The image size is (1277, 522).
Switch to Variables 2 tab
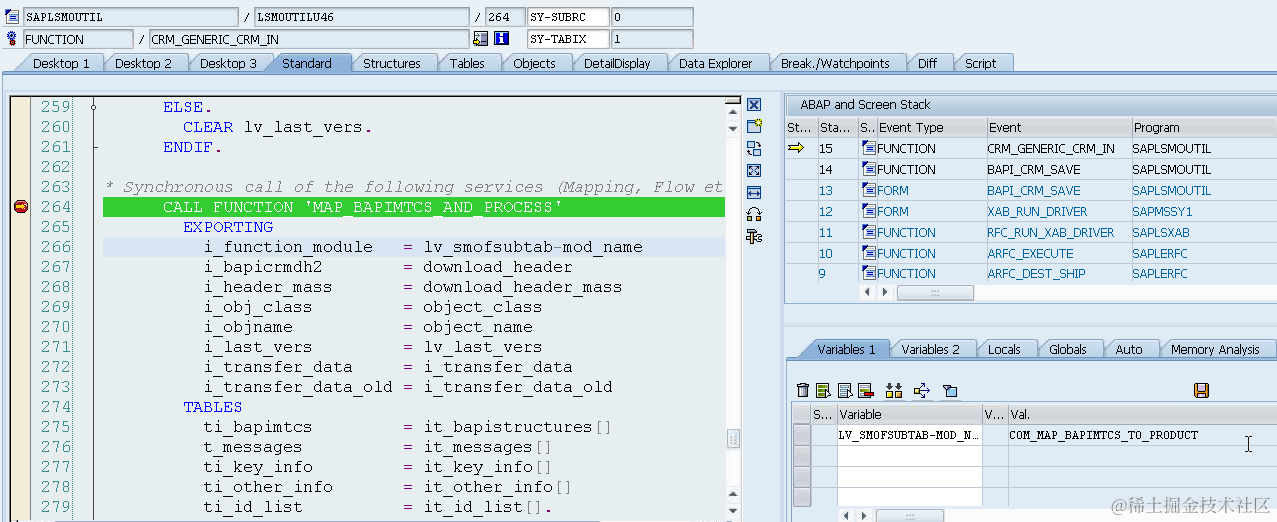click(x=930, y=349)
